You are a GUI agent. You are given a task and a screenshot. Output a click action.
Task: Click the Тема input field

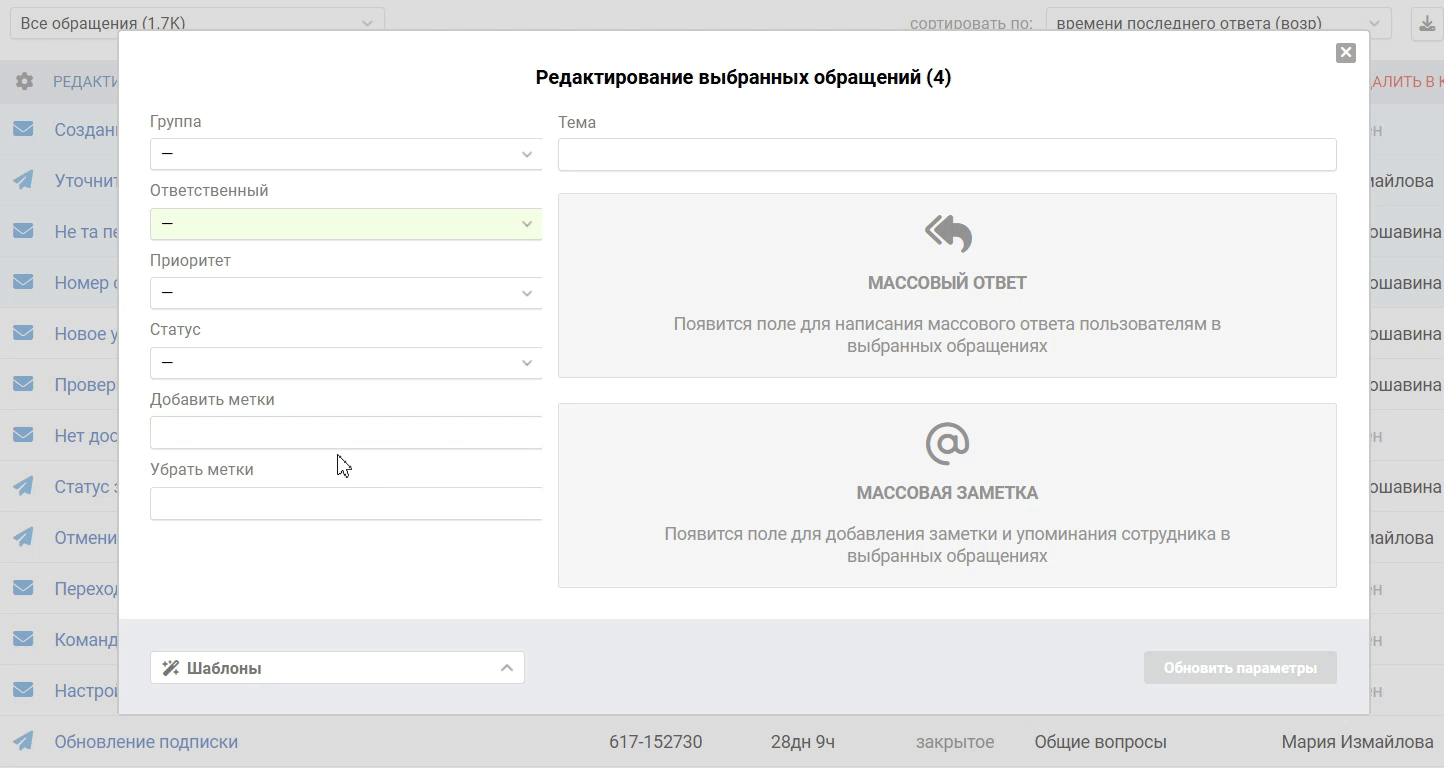click(947, 154)
